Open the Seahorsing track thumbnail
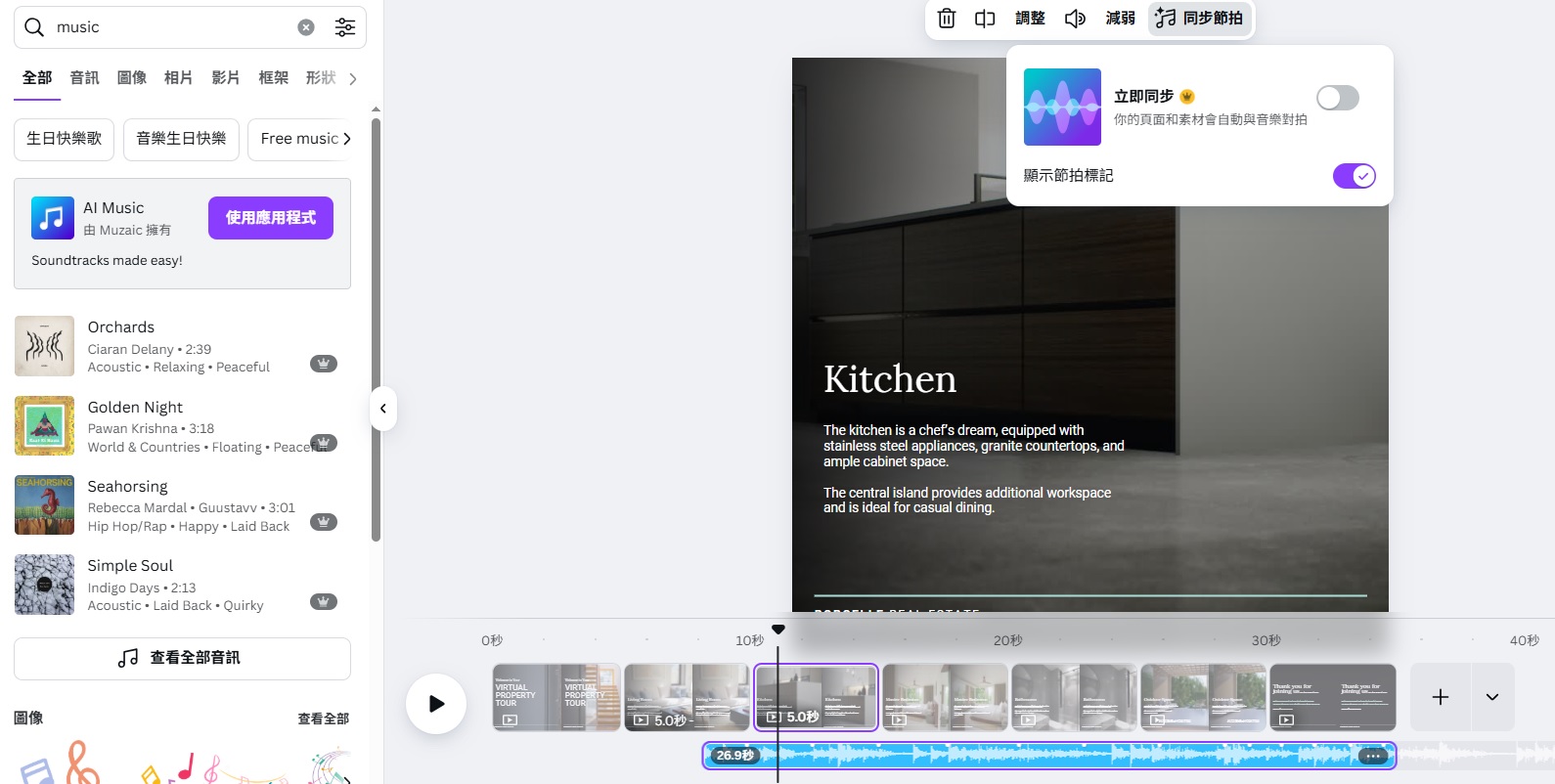1555x784 pixels. (44, 504)
